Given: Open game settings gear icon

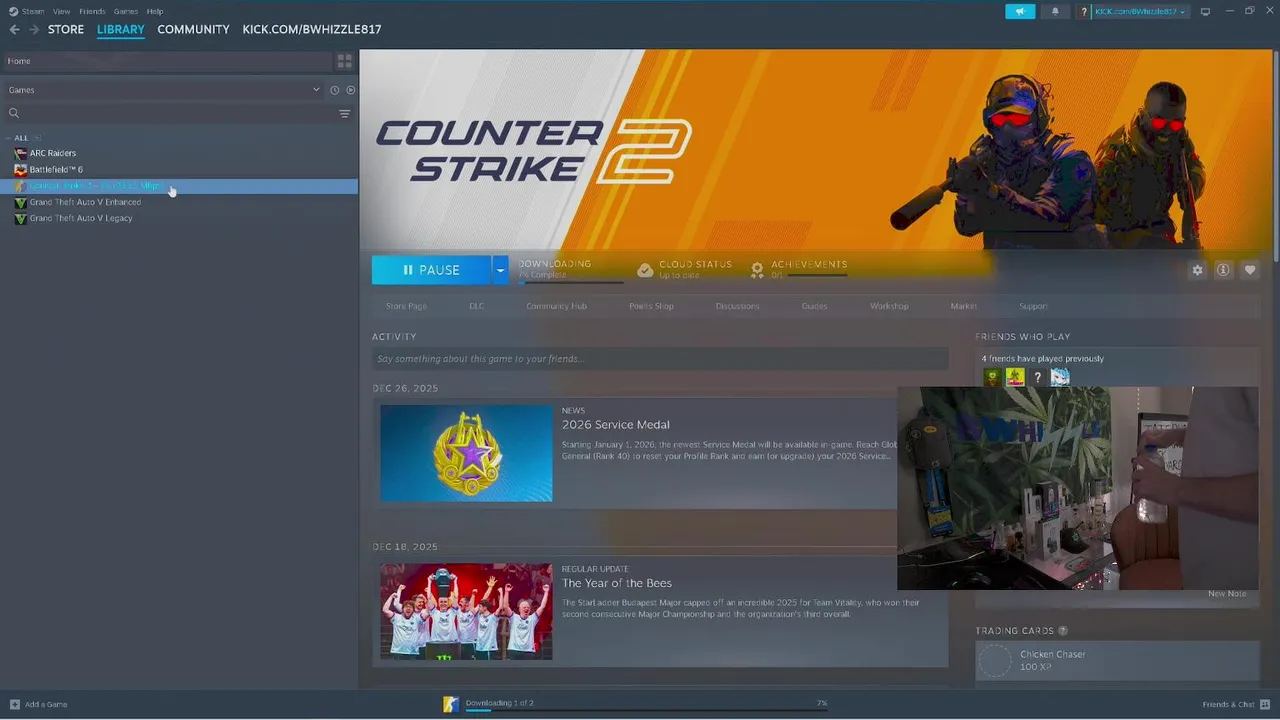Looking at the screenshot, I should (1197, 270).
